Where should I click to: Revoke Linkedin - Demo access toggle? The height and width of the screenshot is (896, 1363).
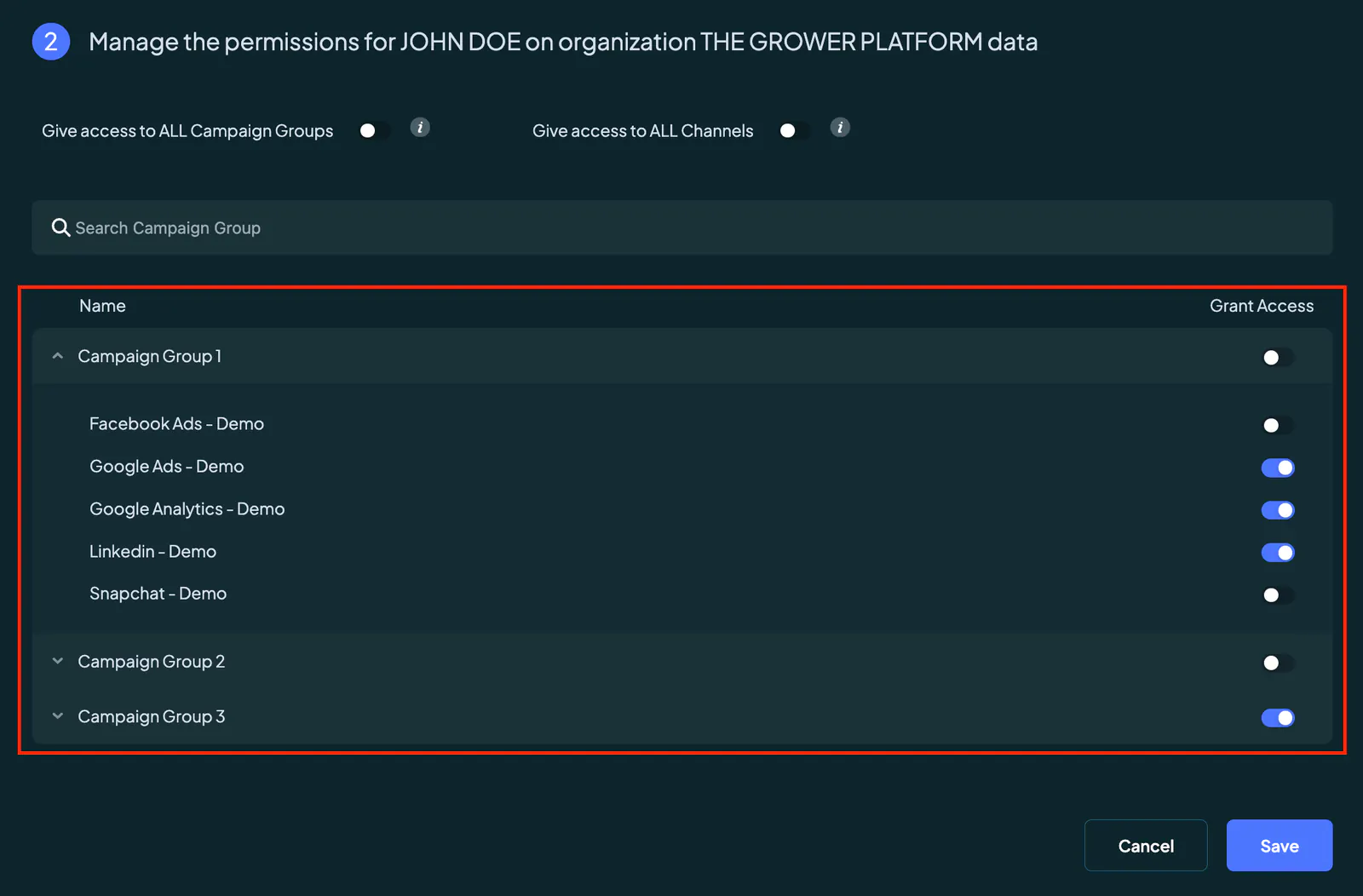point(1278,553)
